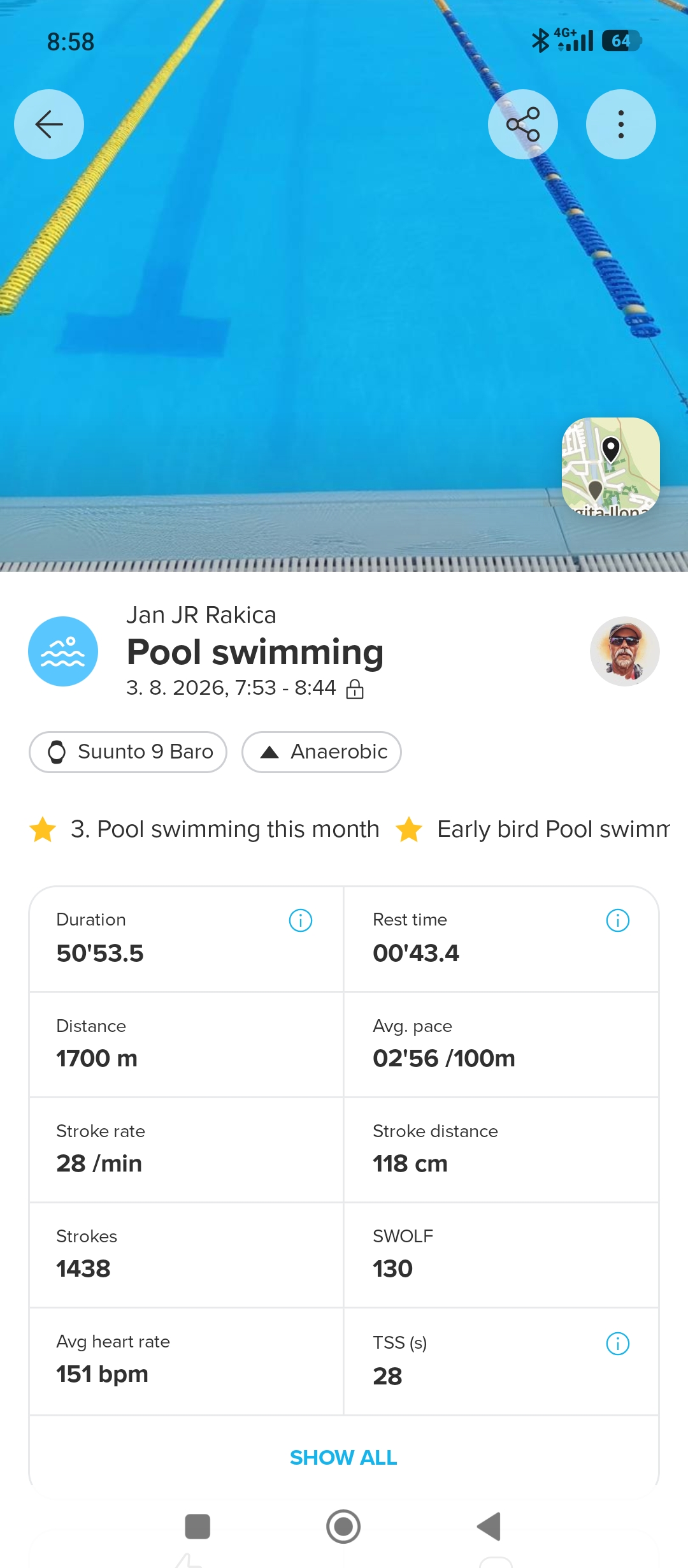The width and height of the screenshot is (688, 1568).
Task: Open the share workout icon
Action: tap(523, 124)
